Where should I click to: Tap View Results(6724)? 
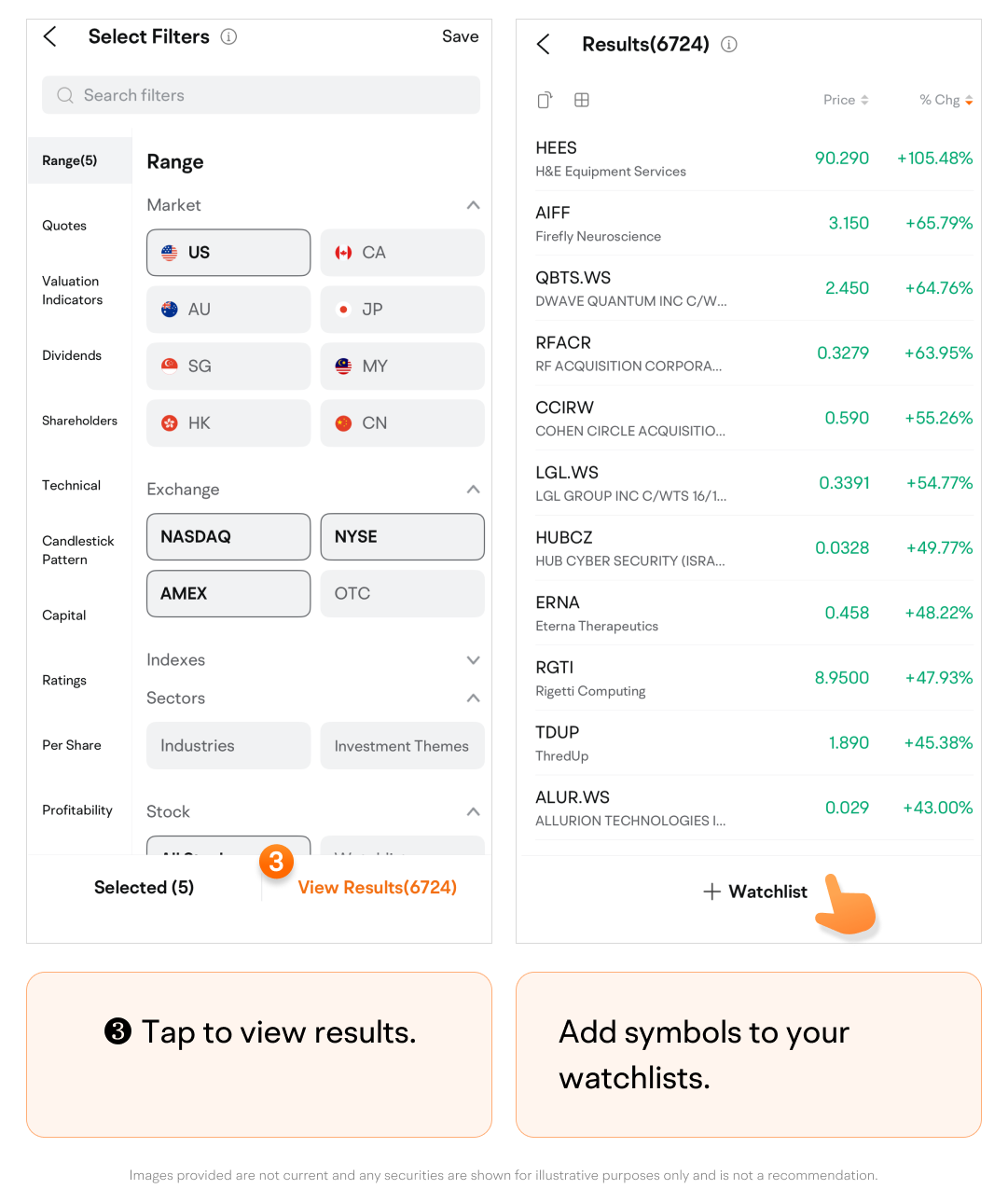[x=378, y=888]
